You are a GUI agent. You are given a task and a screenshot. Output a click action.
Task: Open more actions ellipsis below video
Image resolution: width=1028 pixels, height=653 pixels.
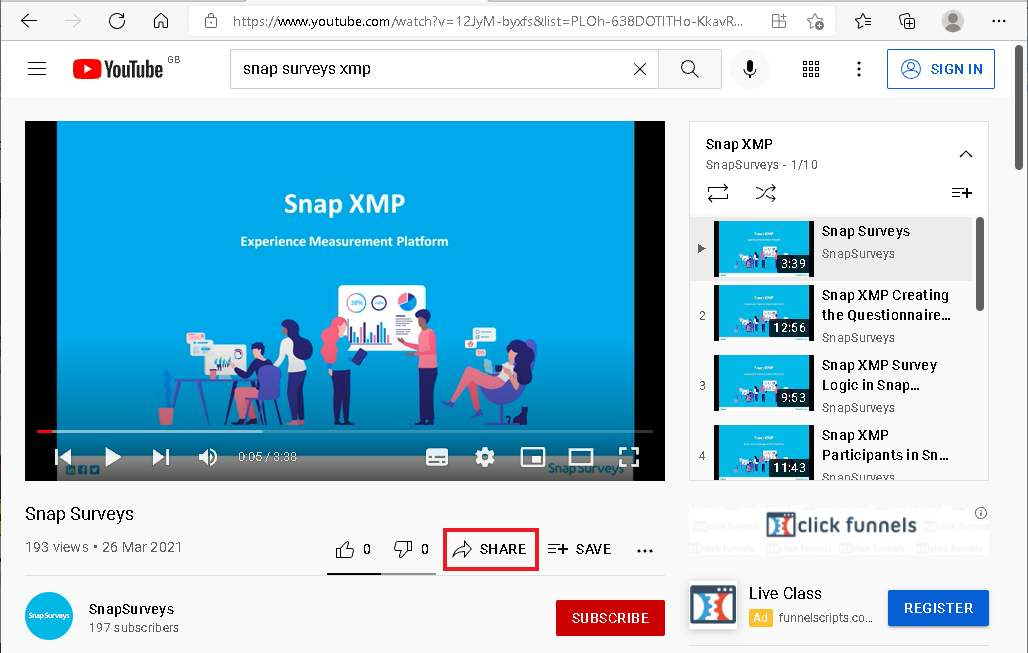[x=645, y=551]
